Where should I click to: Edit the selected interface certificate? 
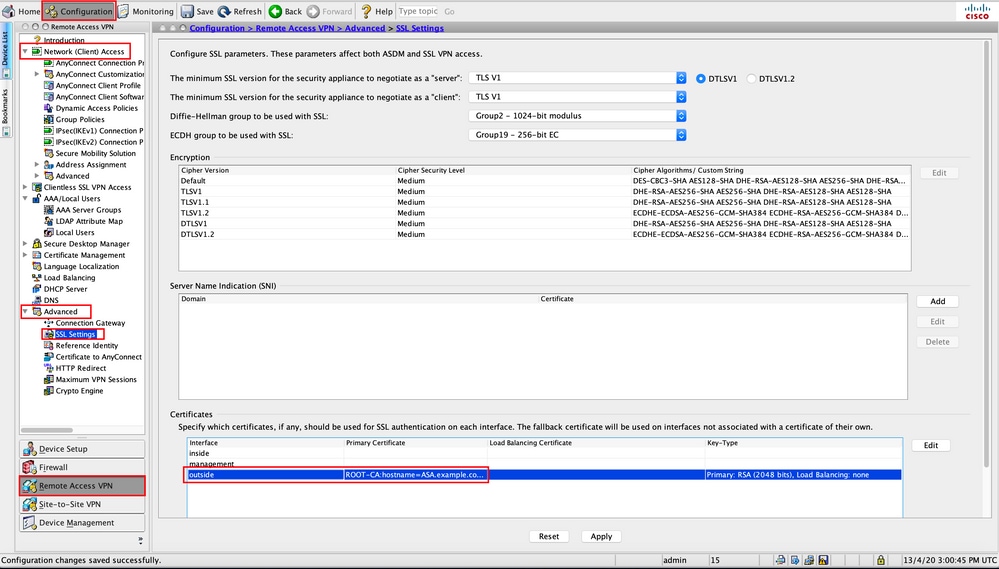[931, 445]
